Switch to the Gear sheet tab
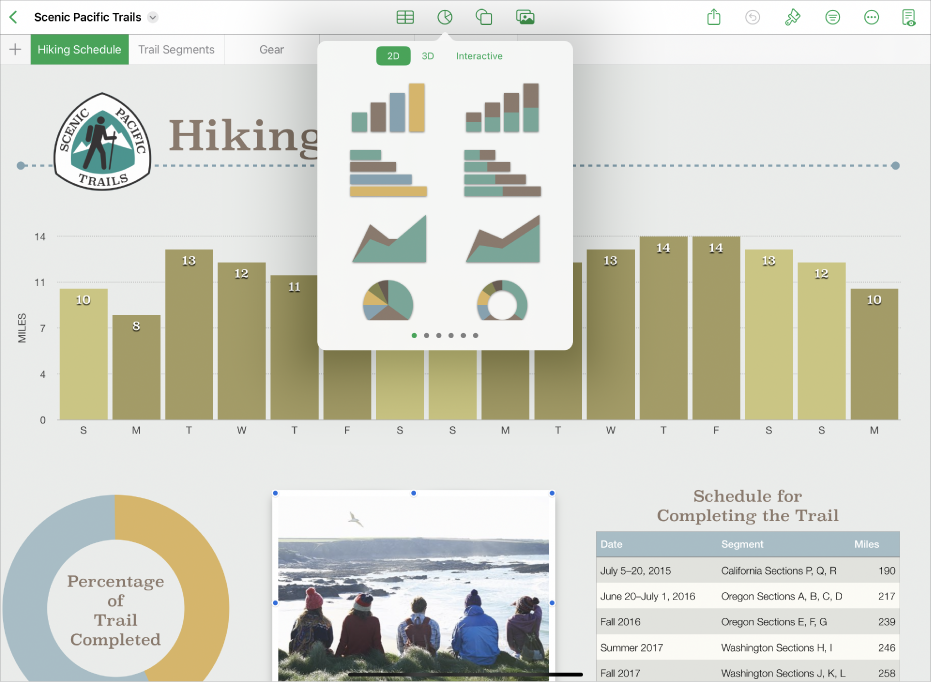This screenshot has height=684, width=934. 272,49
